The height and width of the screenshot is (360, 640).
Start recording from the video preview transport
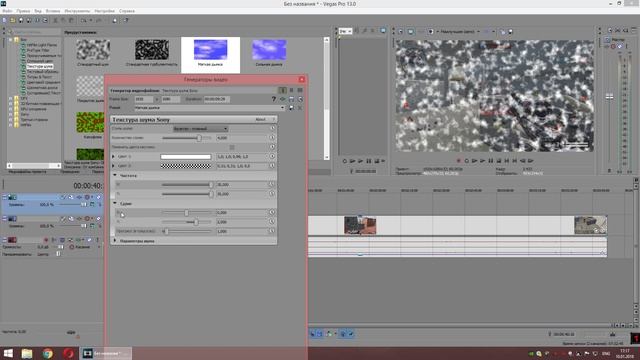pyautogui.click(x=459, y=161)
